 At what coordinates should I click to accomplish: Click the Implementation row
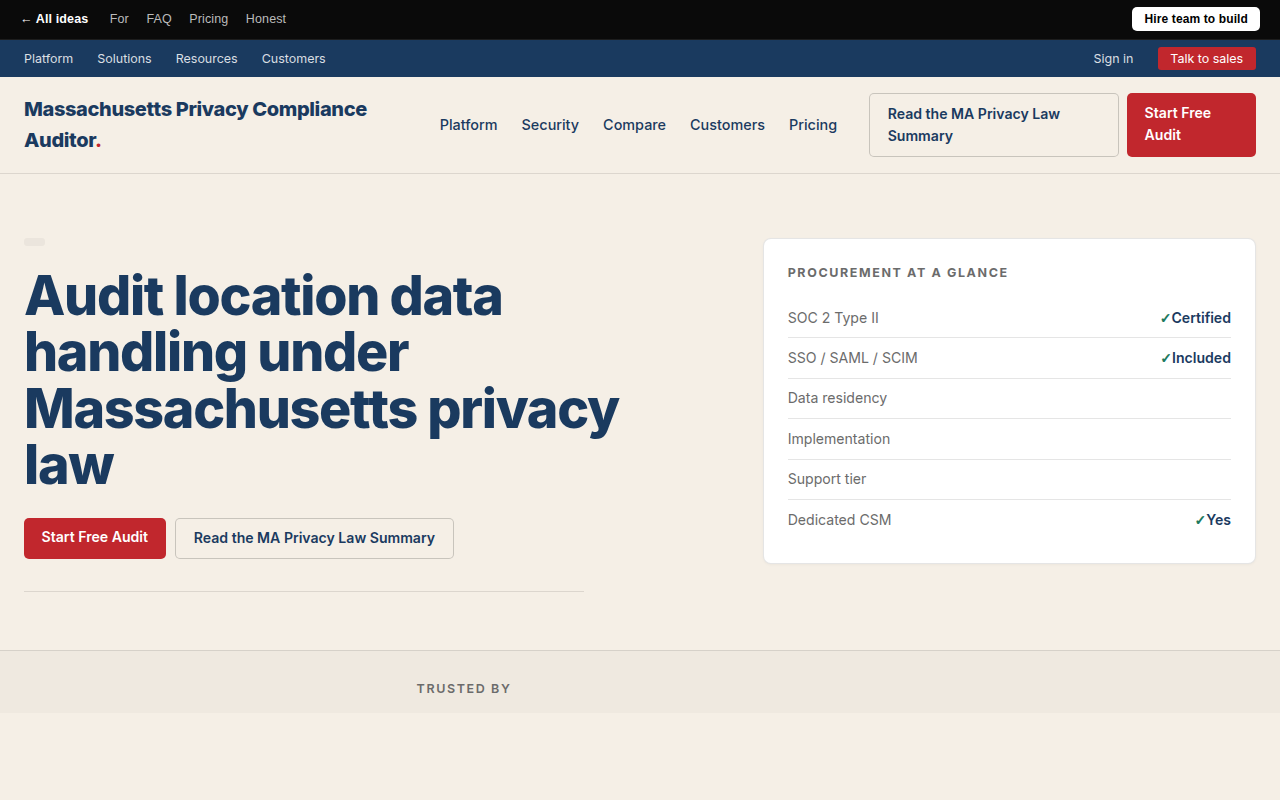1009,439
